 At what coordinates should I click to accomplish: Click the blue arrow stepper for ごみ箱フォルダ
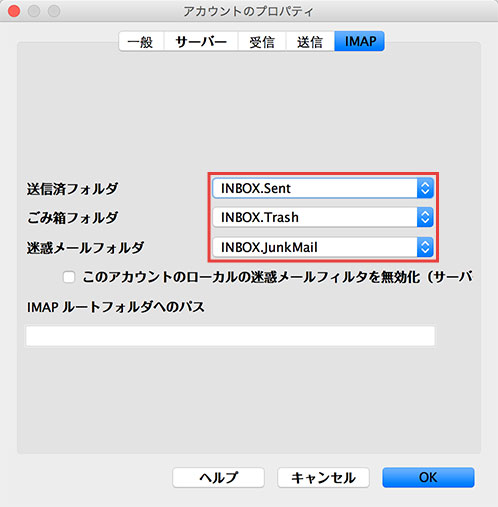pos(425,217)
